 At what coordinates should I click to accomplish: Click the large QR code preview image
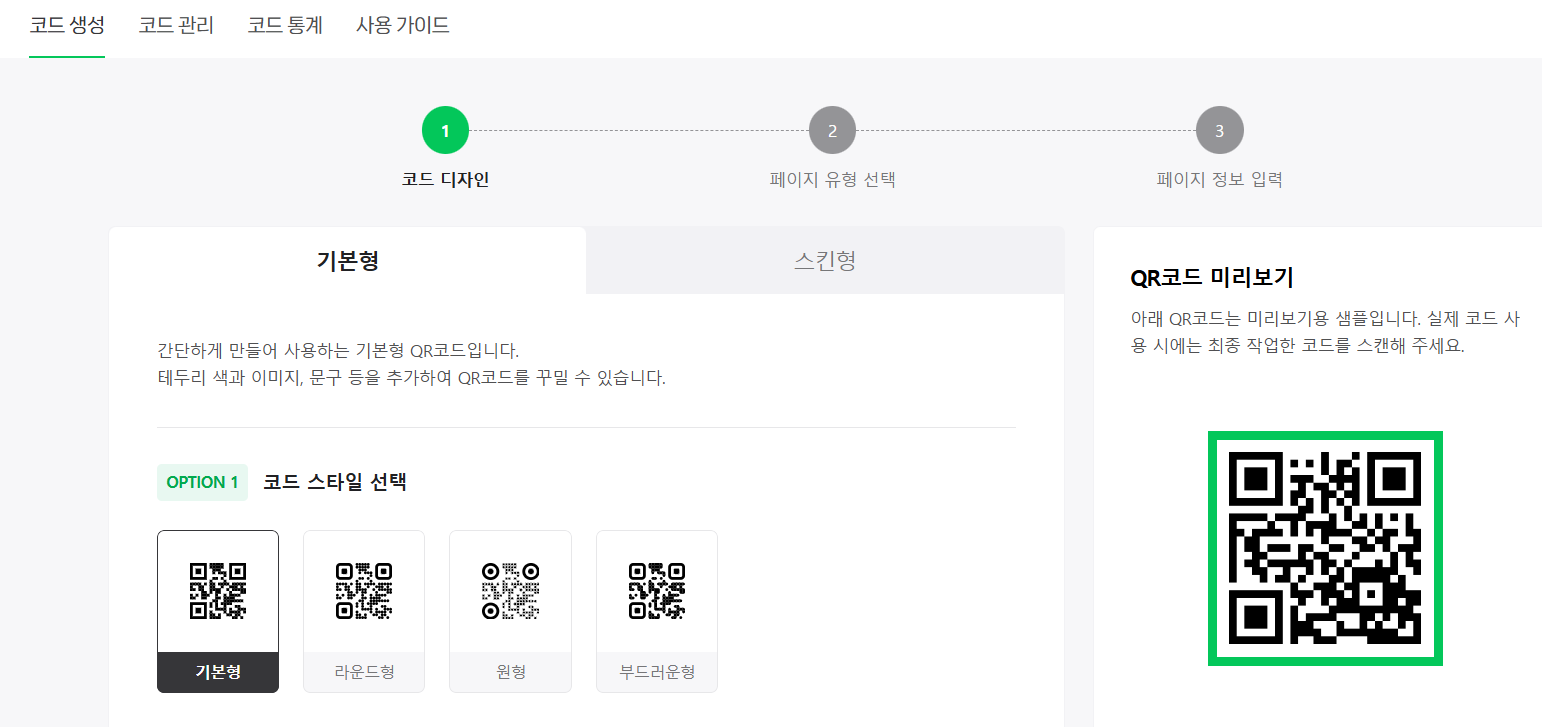(1325, 547)
